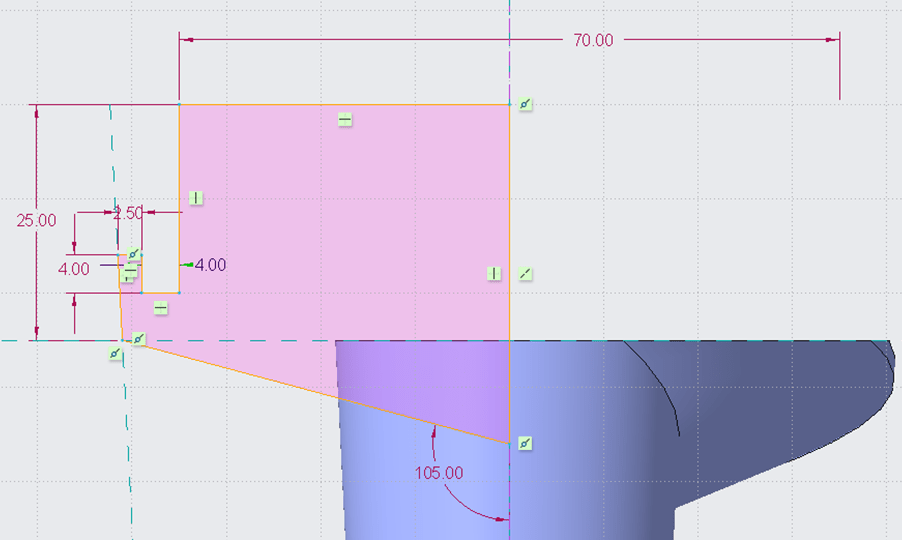
Task: Click constraint icon at sloped line's left start
Action: (139, 340)
